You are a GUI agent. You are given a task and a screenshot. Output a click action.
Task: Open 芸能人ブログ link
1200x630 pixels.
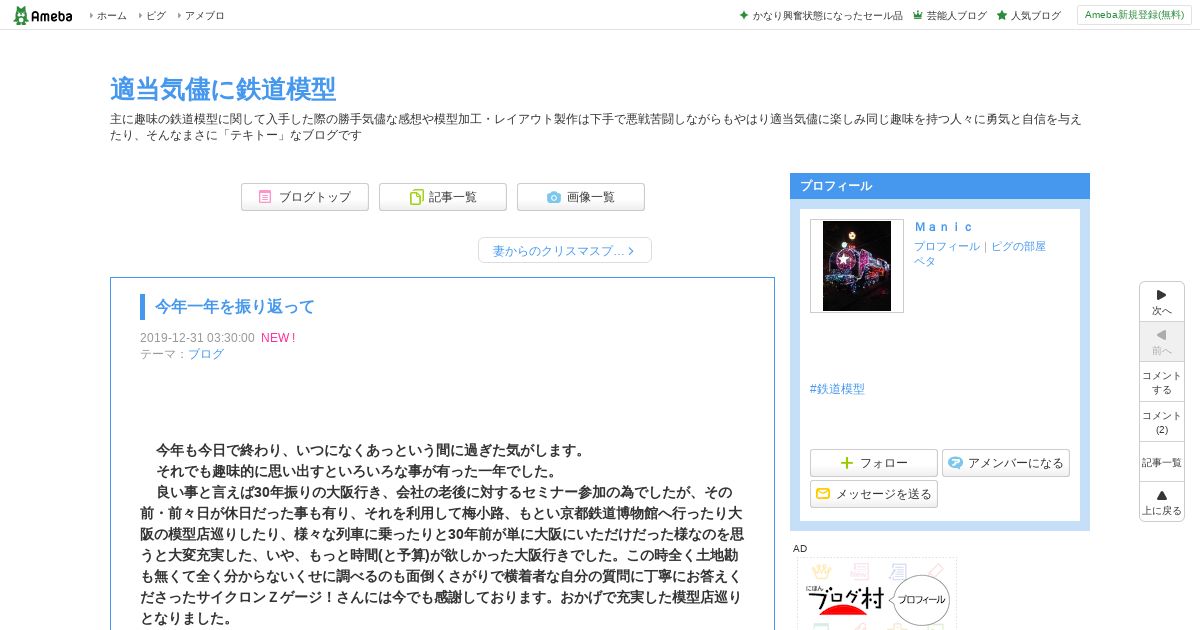(x=956, y=16)
